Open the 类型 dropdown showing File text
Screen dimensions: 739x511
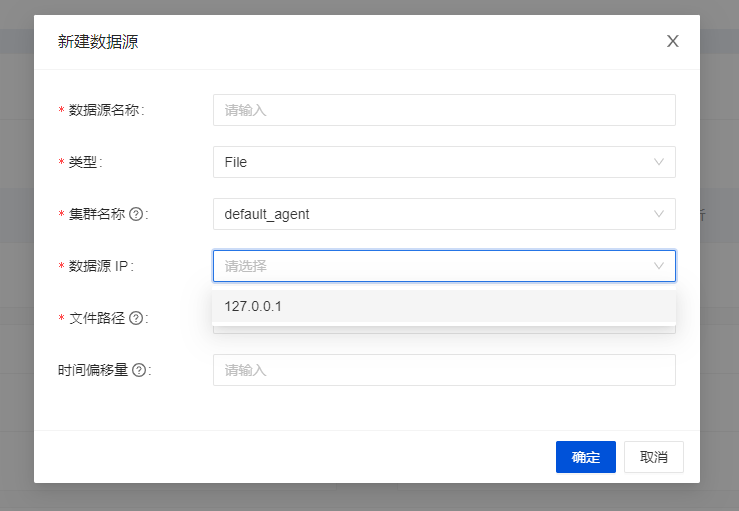tap(444, 162)
